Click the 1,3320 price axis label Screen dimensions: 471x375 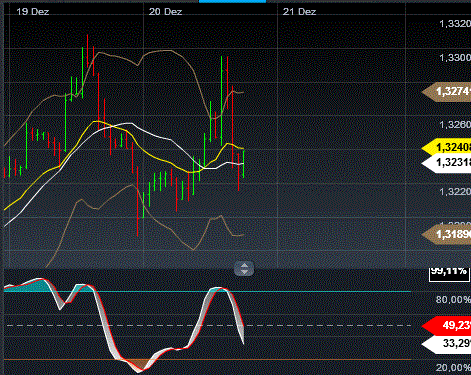(455, 24)
